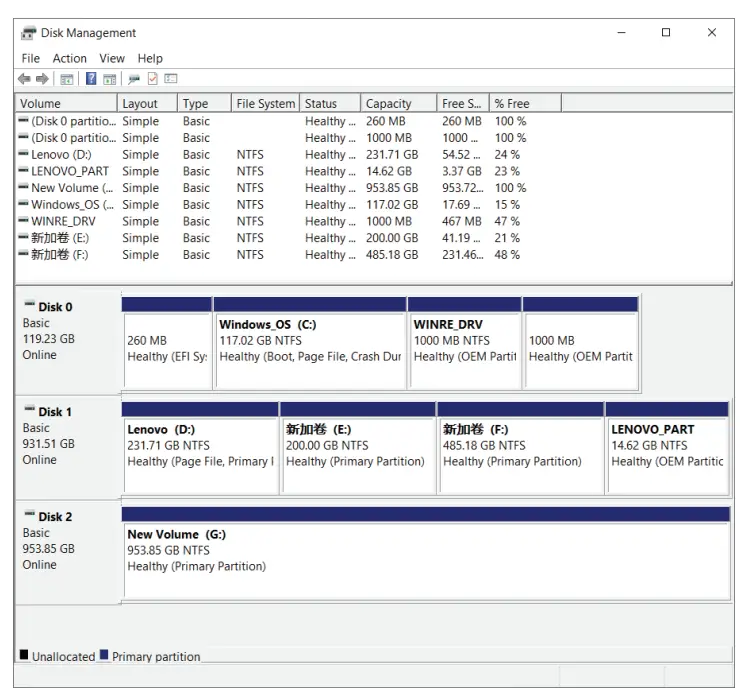750x699 pixels.
Task: Click the rightmost toolbar icon
Action: 171,79
